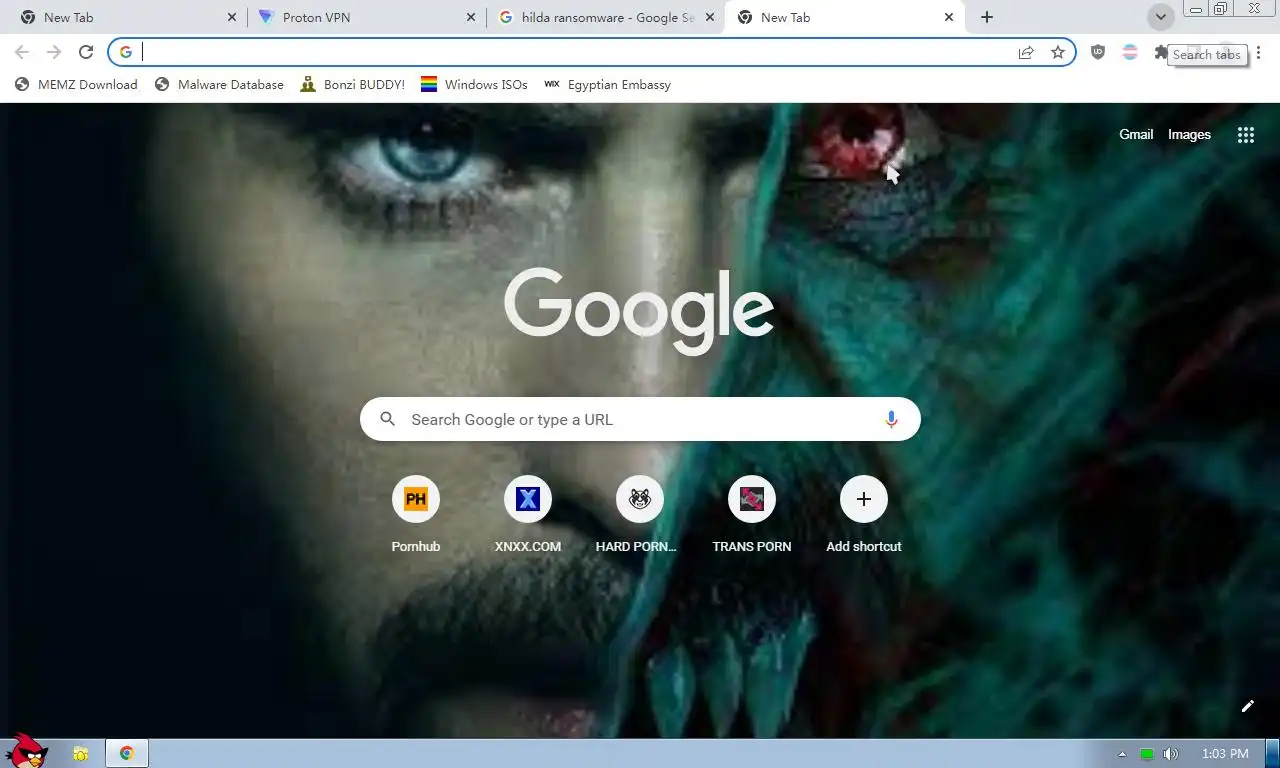Open the uBlock Origin extension
The image size is (1280, 768).
(1098, 52)
